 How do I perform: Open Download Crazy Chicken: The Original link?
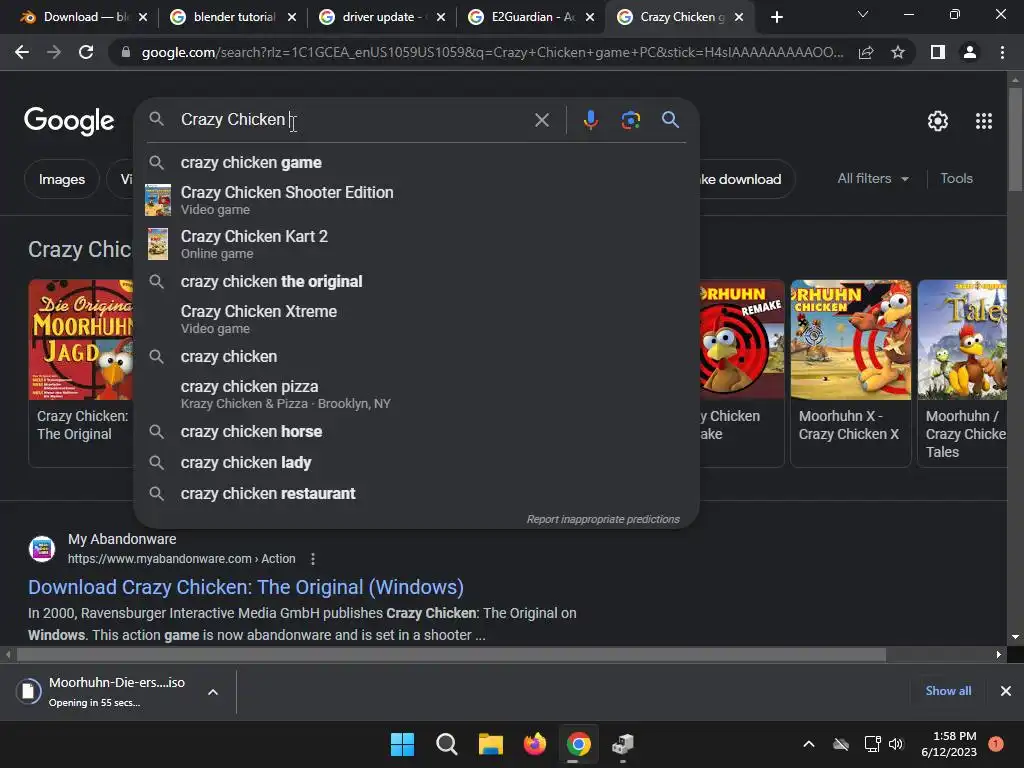[x=246, y=587]
